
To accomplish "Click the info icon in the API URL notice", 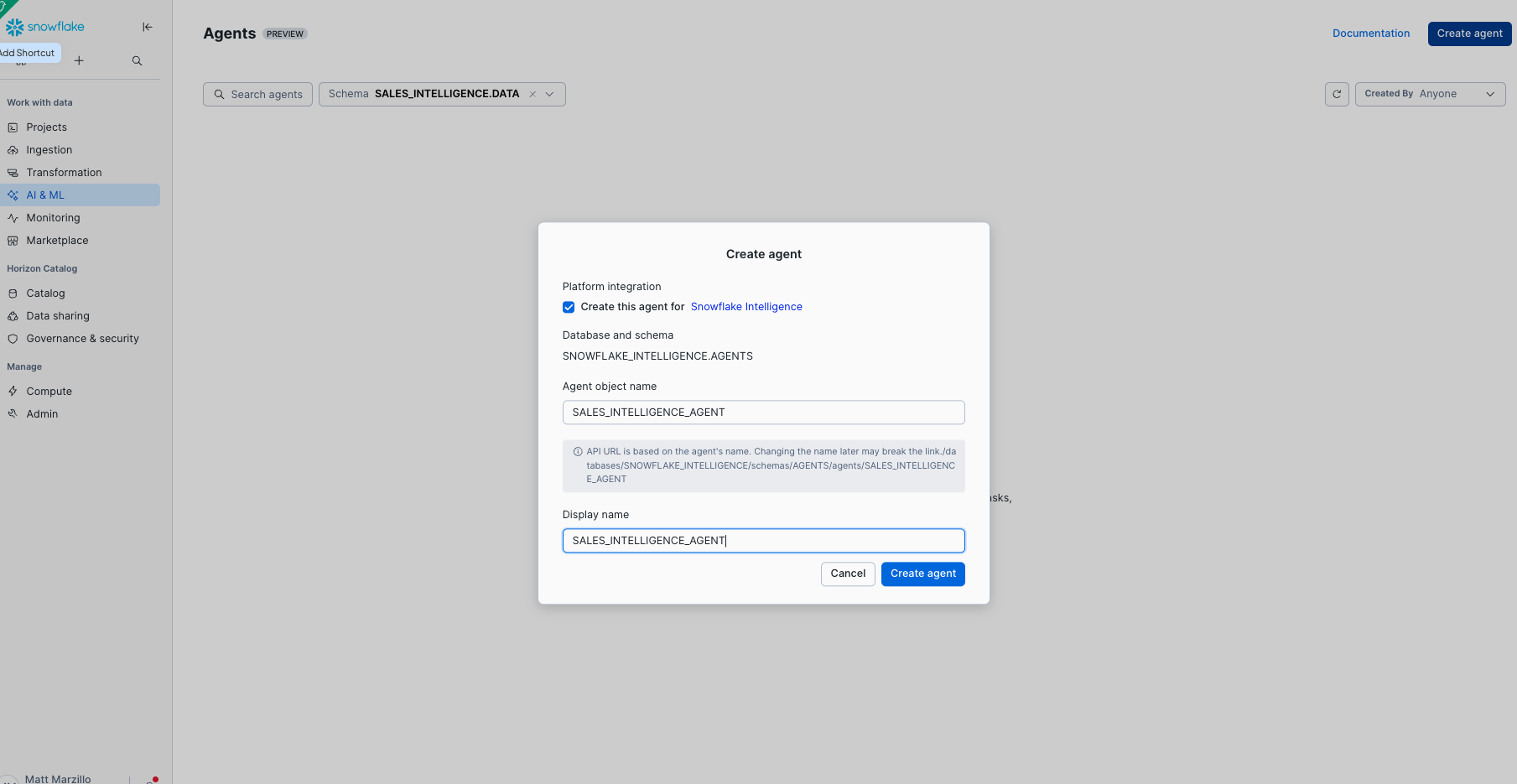I will point(578,452).
